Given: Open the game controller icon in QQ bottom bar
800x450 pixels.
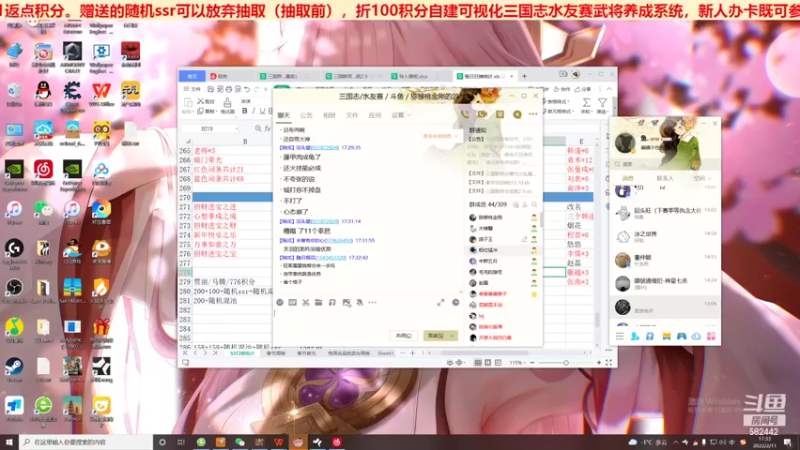Looking at the screenshot, I should click(x=681, y=336).
